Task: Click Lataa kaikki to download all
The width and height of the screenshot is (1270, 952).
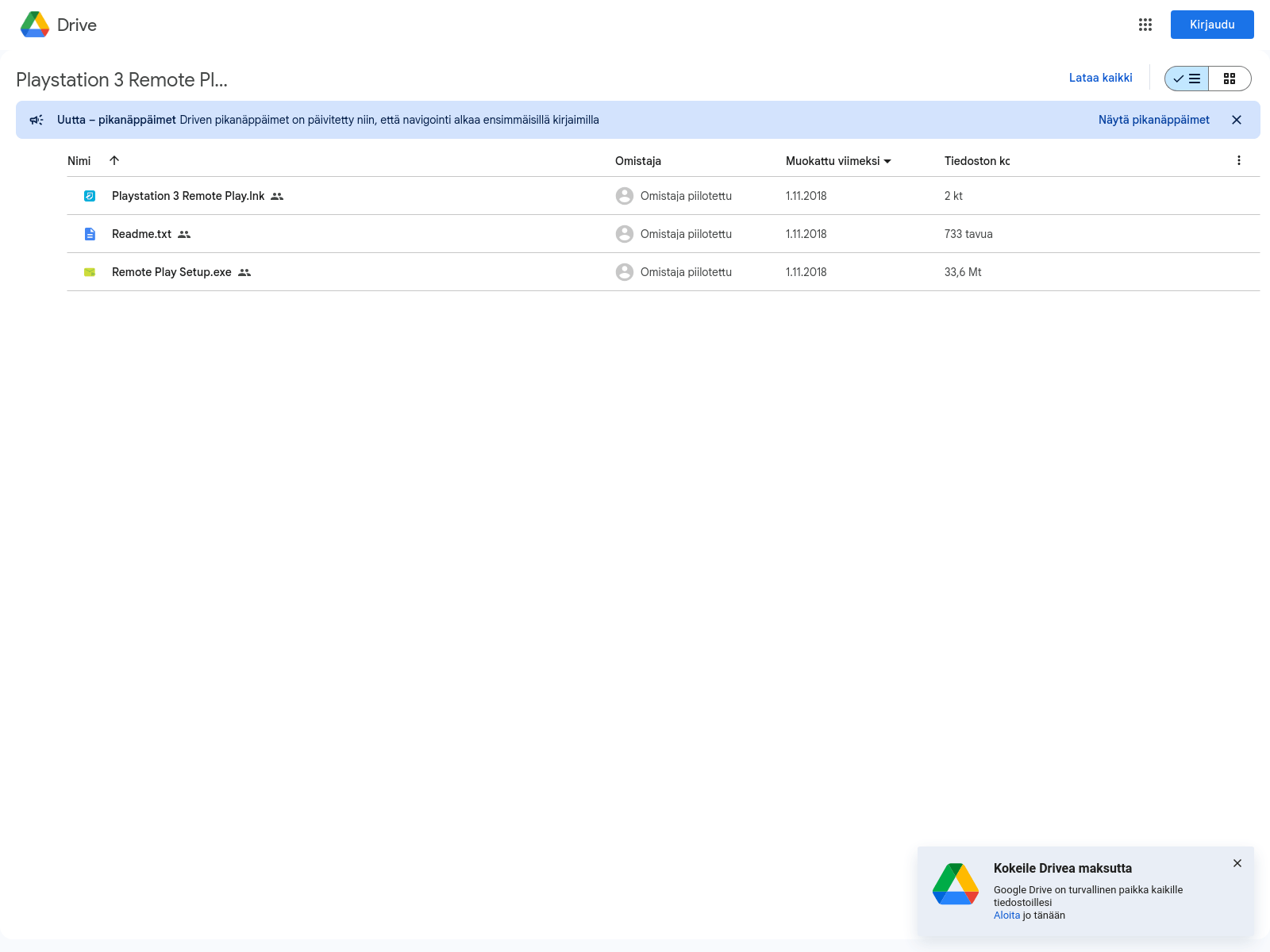Action: pyautogui.click(x=1100, y=78)
